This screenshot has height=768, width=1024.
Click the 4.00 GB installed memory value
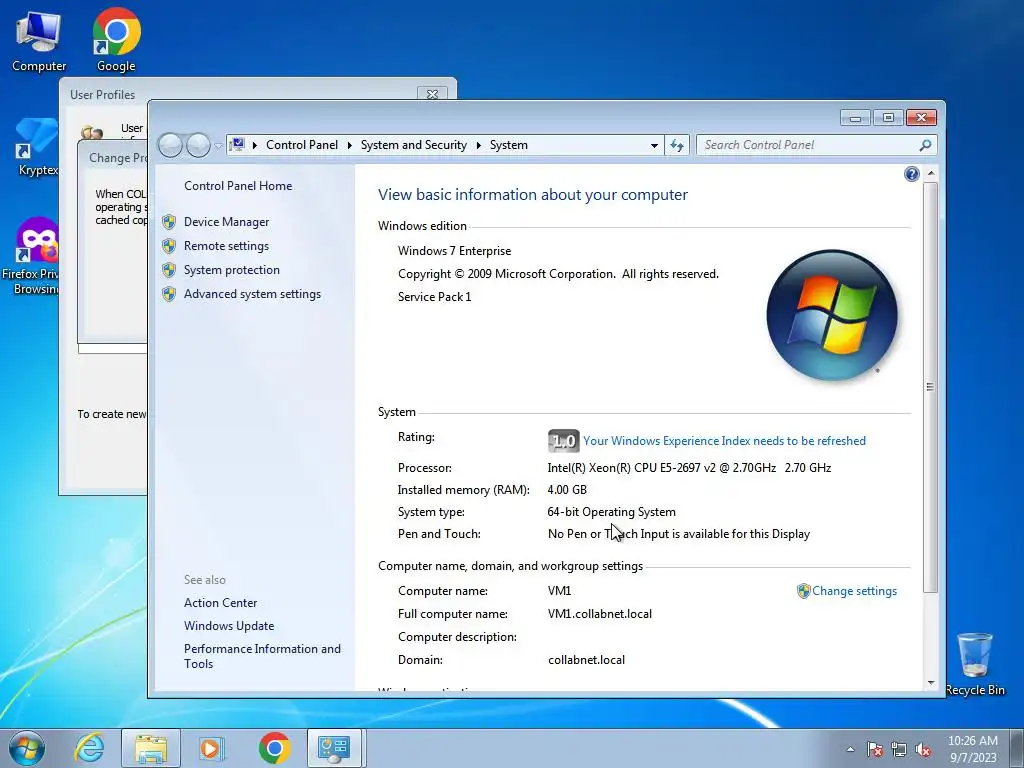pos(567,490)
